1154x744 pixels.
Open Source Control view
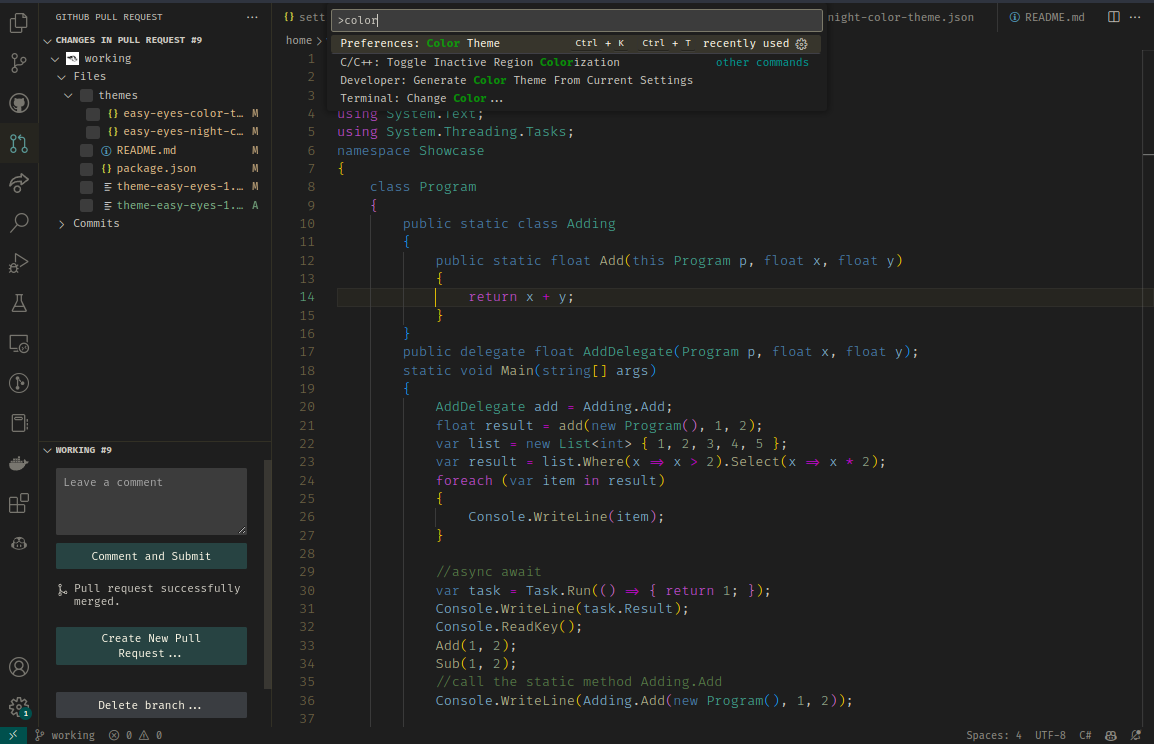[x=19, y=63]
